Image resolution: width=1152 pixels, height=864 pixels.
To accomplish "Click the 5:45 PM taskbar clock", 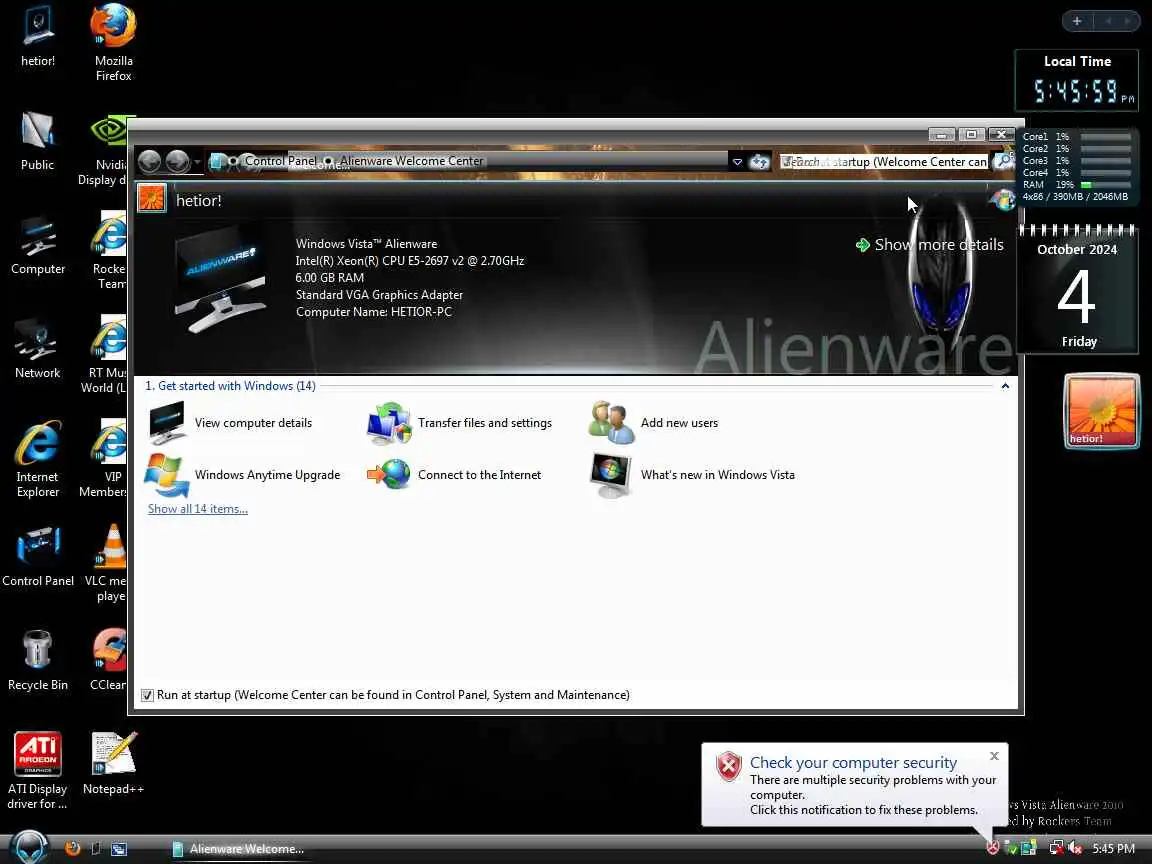I will [1113, 849].
